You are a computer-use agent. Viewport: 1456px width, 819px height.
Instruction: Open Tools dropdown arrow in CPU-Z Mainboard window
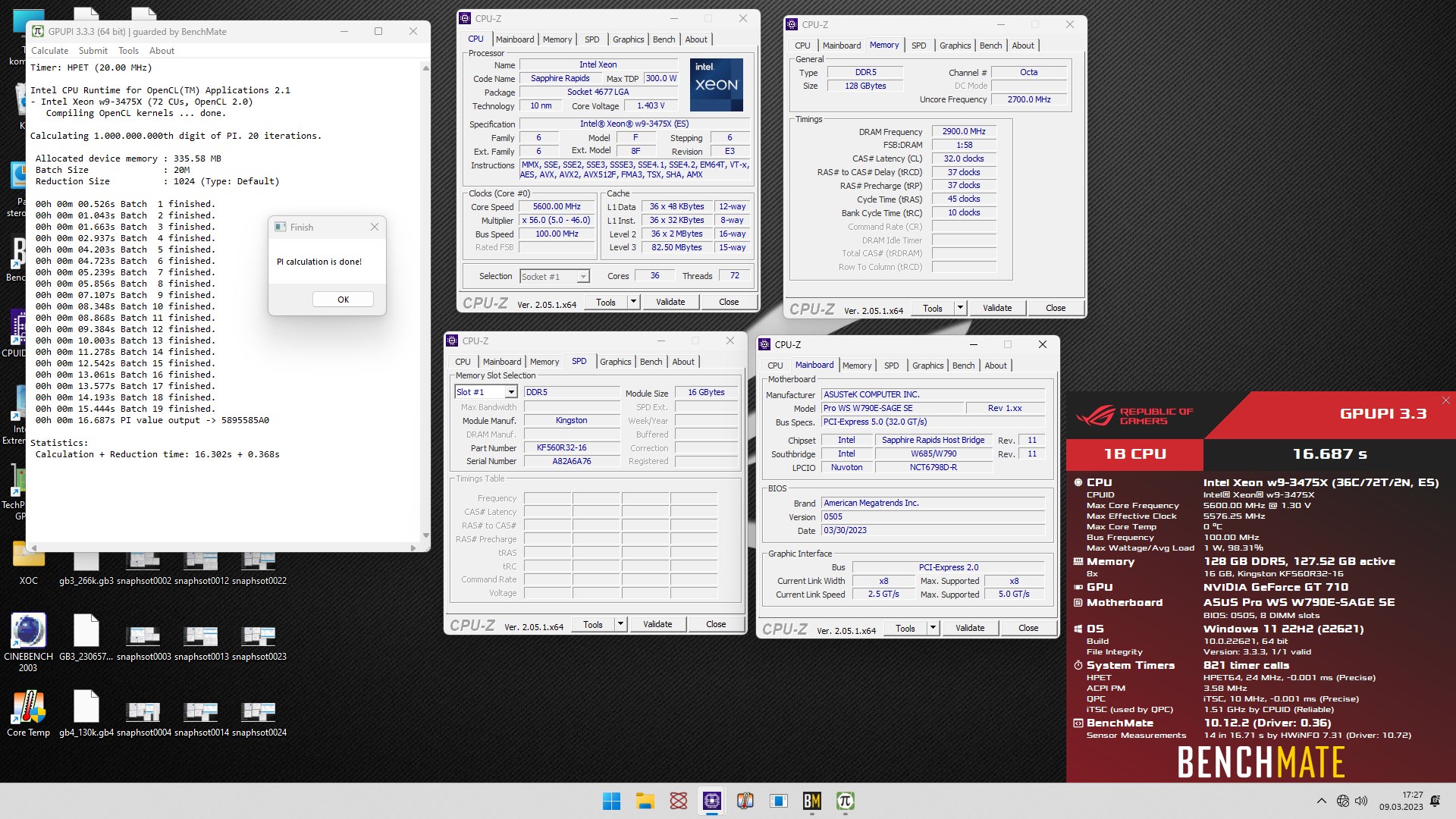pos(933,628)
